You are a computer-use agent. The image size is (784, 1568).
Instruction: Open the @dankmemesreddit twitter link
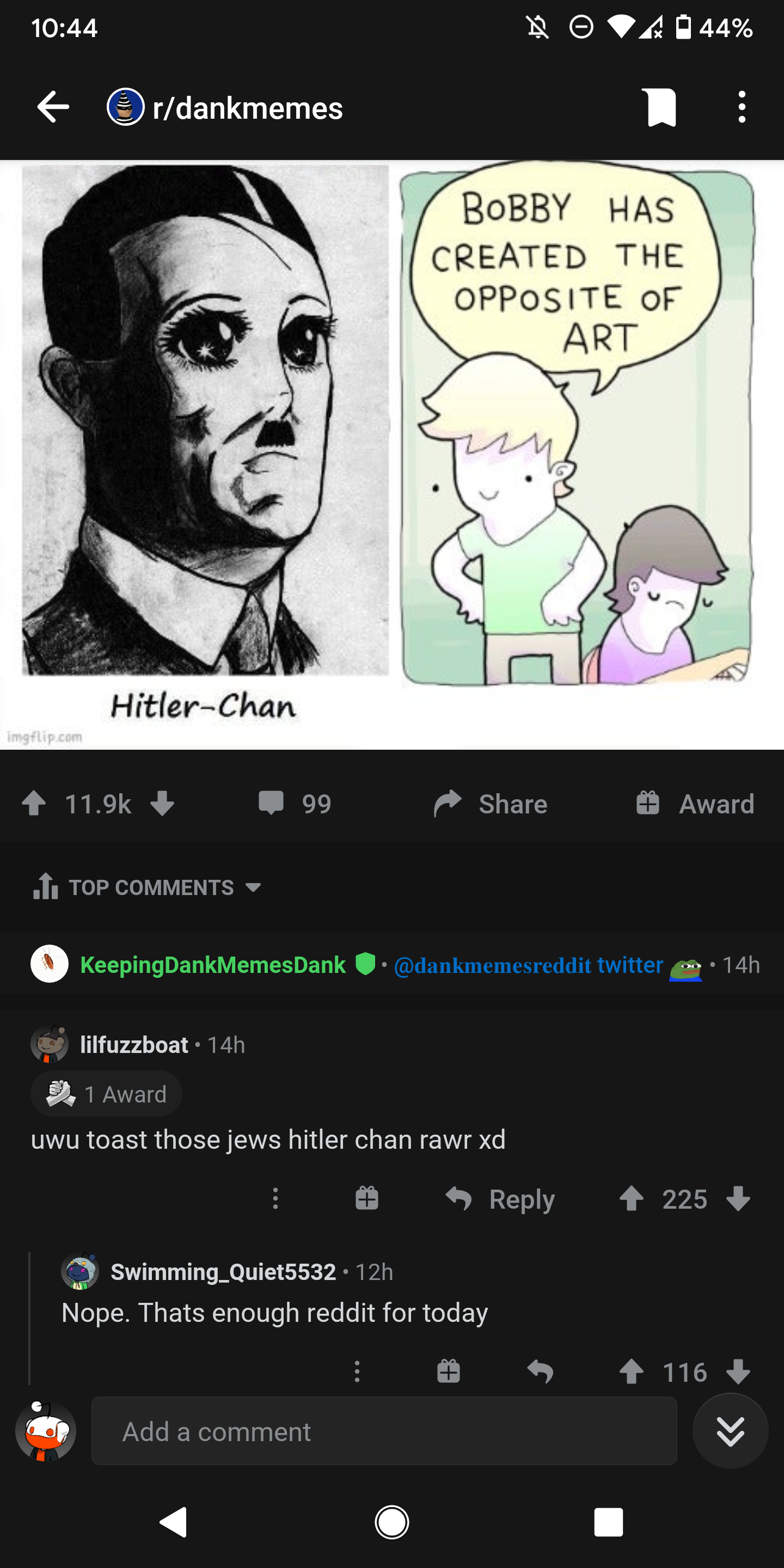pyautogui.click(x=528, y=965)
